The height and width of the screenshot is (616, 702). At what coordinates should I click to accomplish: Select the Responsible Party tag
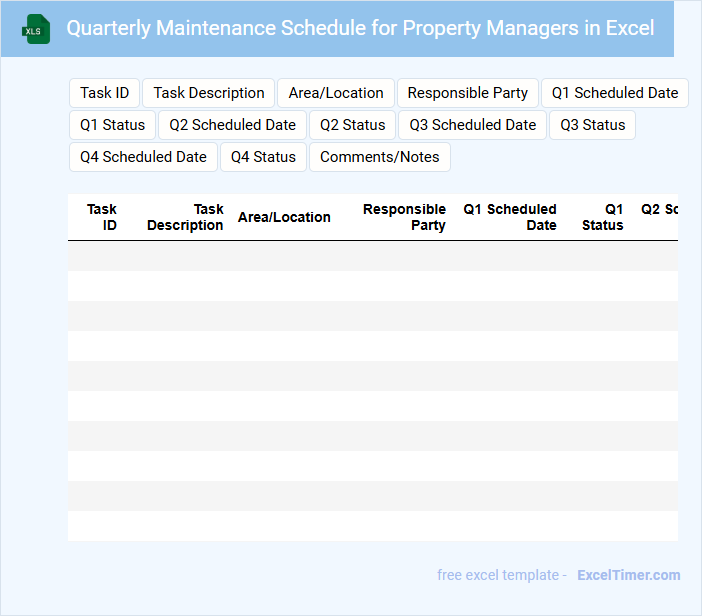(468, 93)
